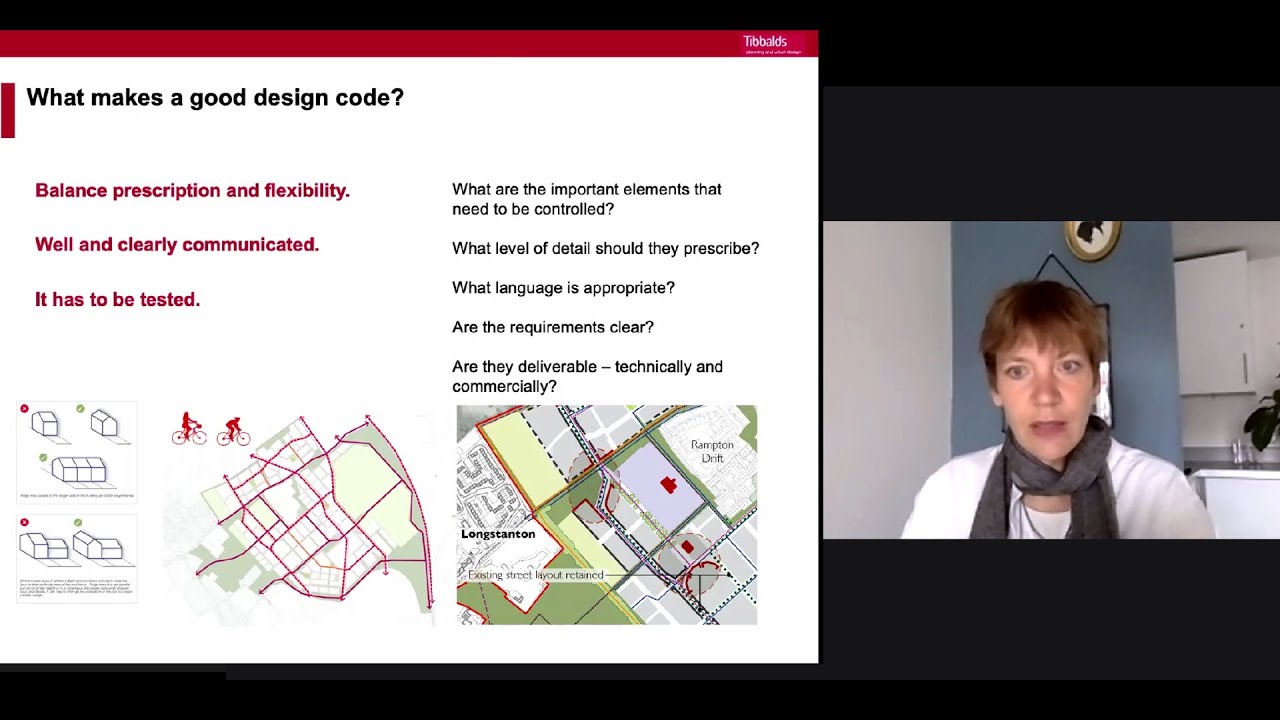
Task: Click the line 'It has to be tested.'
Action: (x=117, y=299)
